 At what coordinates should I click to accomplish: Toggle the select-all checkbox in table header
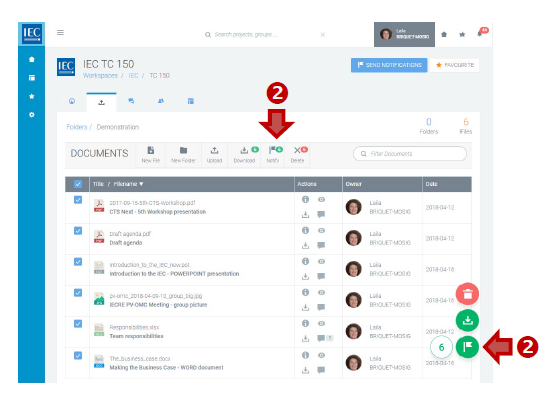(78, 184)
